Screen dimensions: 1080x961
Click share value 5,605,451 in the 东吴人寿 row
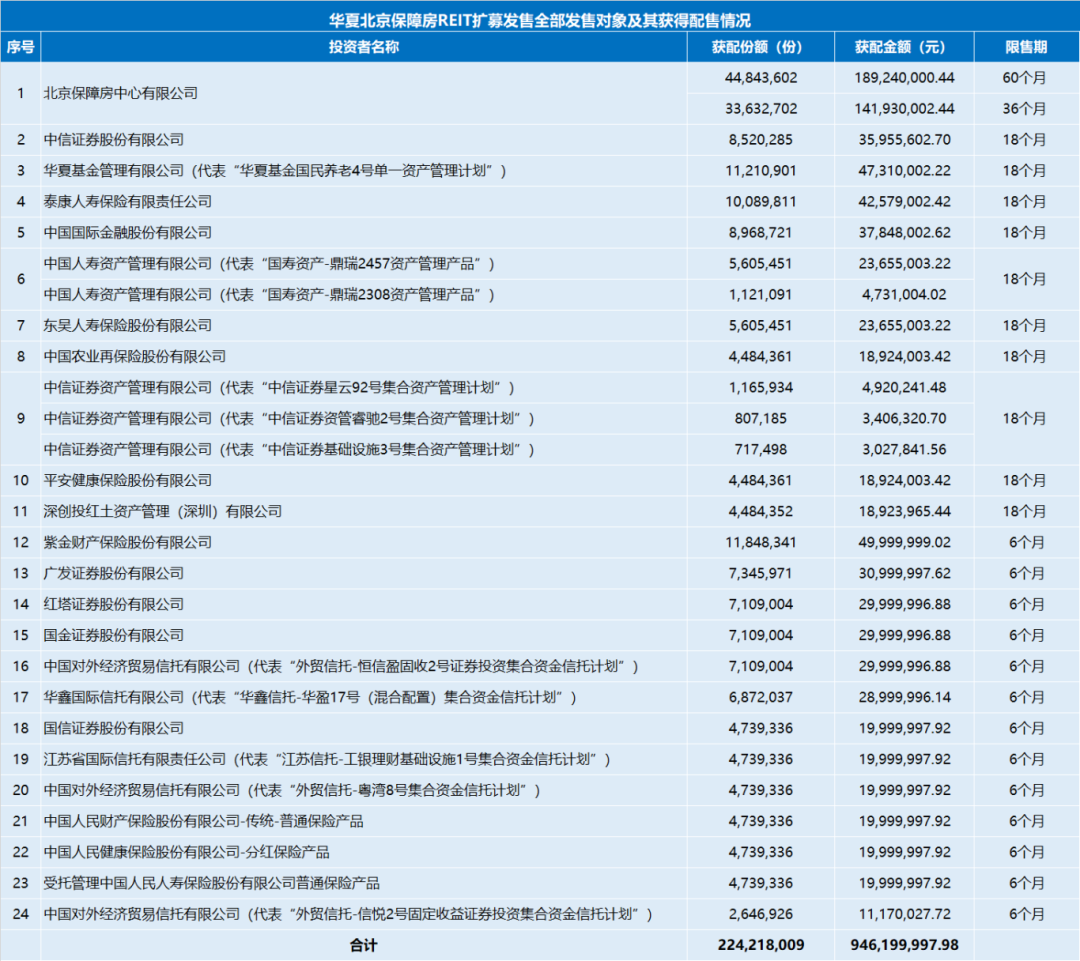760,326
